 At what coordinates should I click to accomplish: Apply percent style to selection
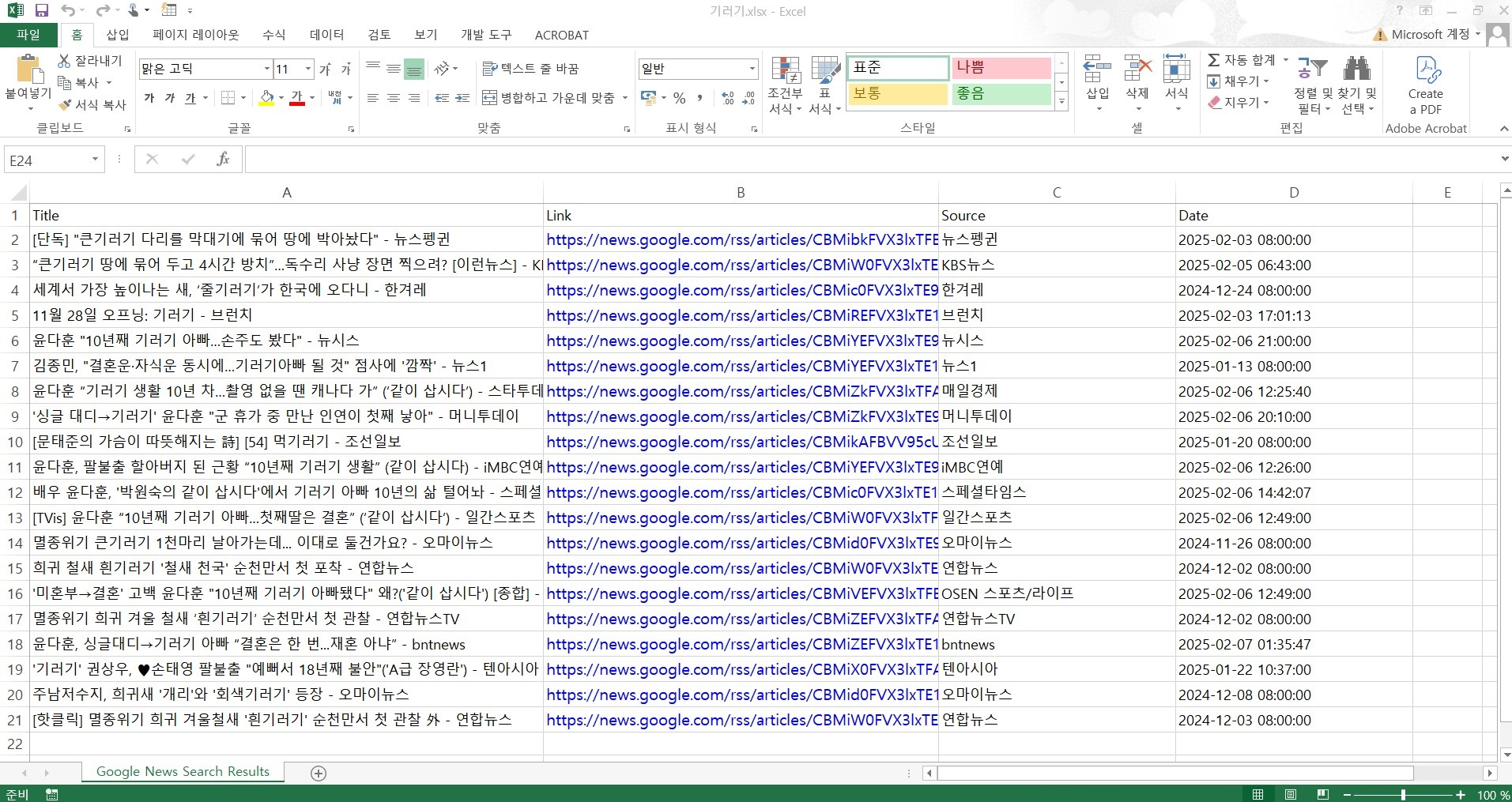[679, 98]
